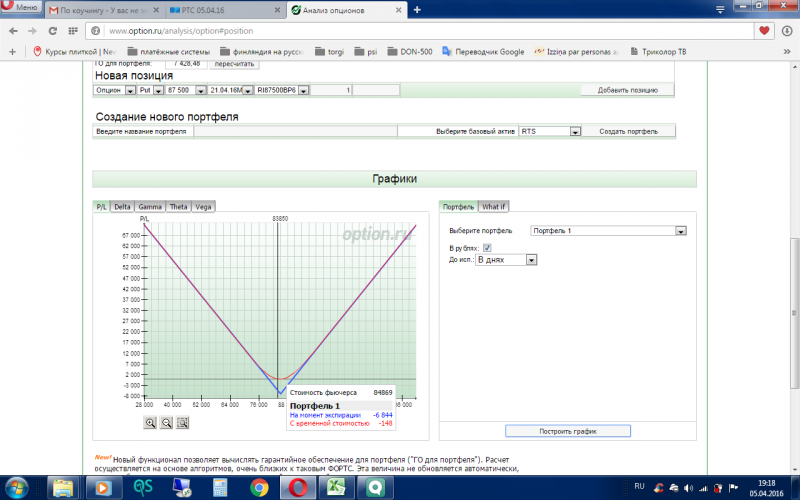Open Windows Explorer from taskbar
This screenshot has width=800, height=500.
click(x=63, y=488)
